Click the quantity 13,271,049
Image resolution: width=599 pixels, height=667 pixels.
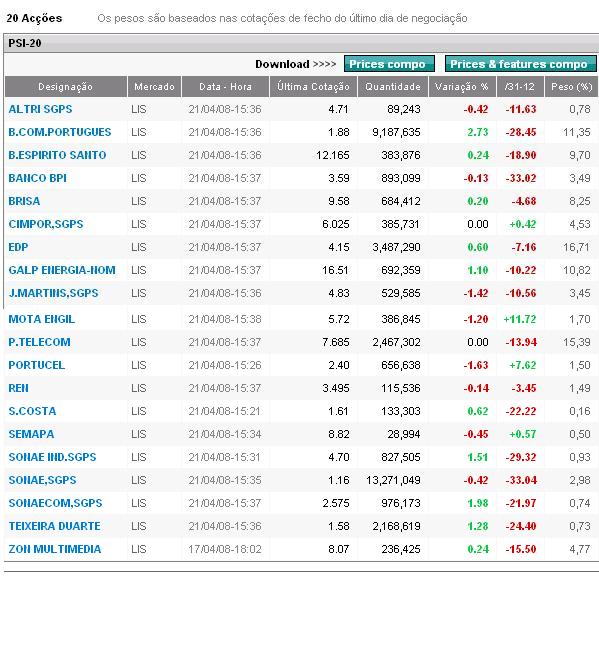[394, 480]
